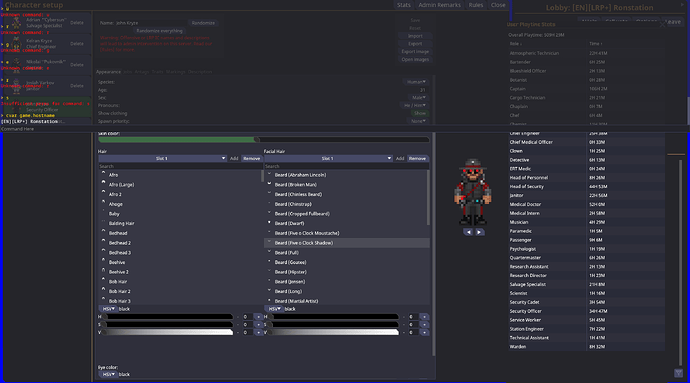Close the Character setup window

[498, 5]
